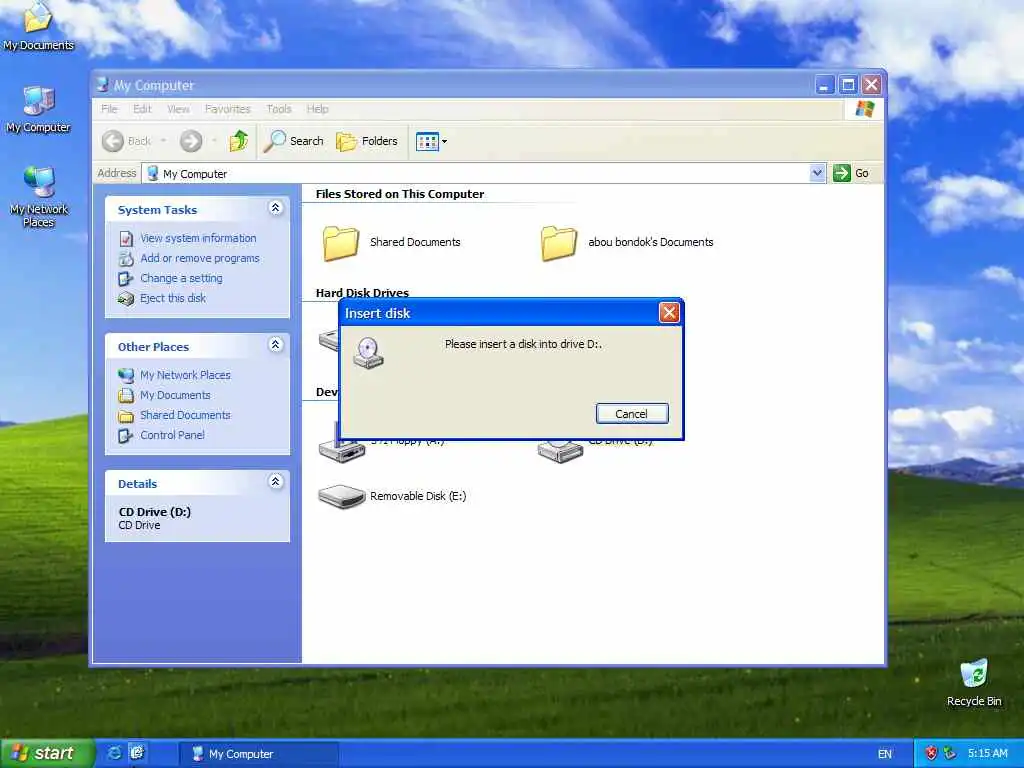Close the Insert disk dialog
The width and height of the screenshot is (1024, 768).
tap(669, 313)
